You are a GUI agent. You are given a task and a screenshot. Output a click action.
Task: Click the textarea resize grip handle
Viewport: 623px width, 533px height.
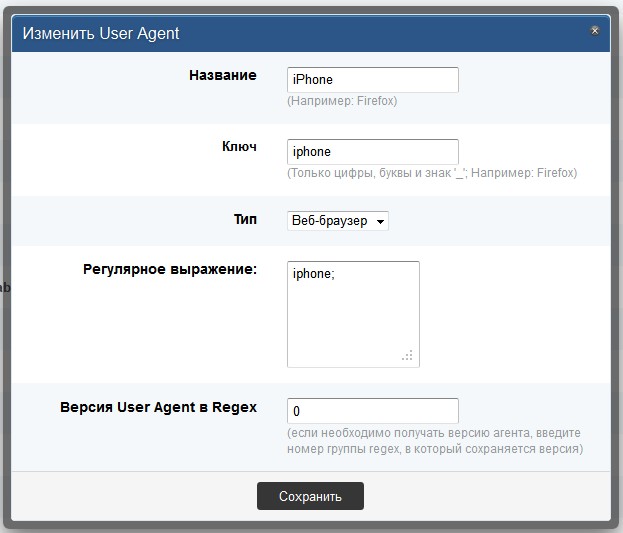coord(407,355)
